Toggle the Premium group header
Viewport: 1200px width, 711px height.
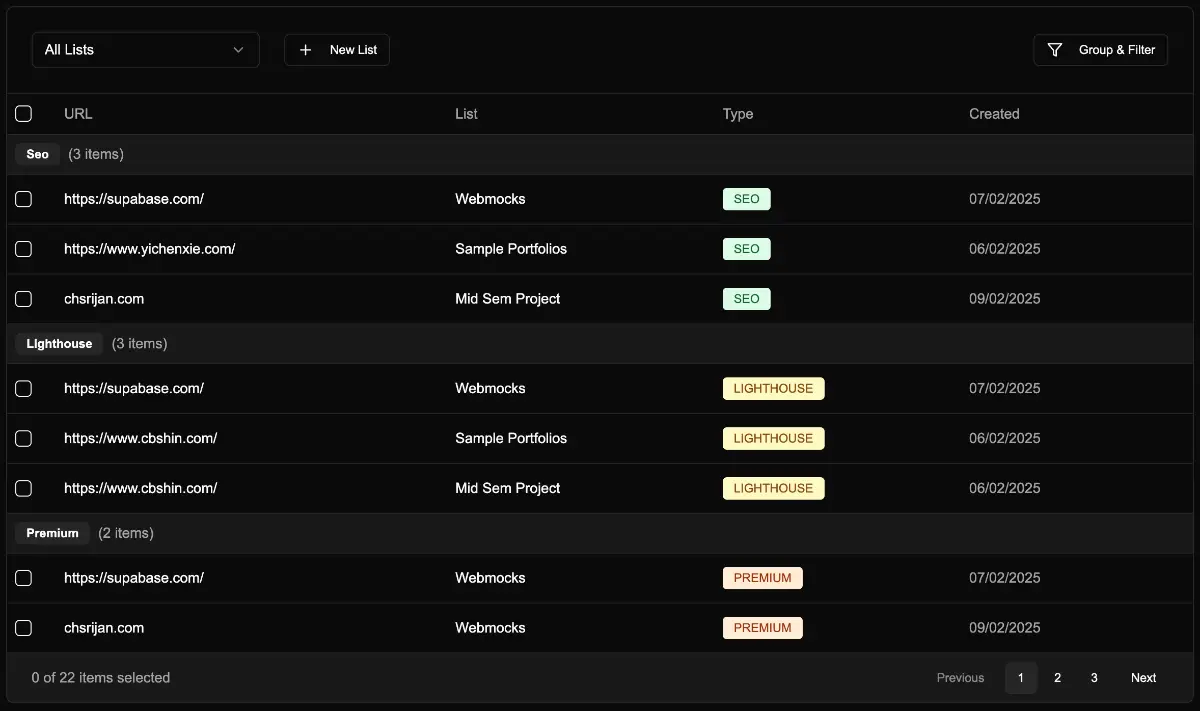[x=53, y=533]
